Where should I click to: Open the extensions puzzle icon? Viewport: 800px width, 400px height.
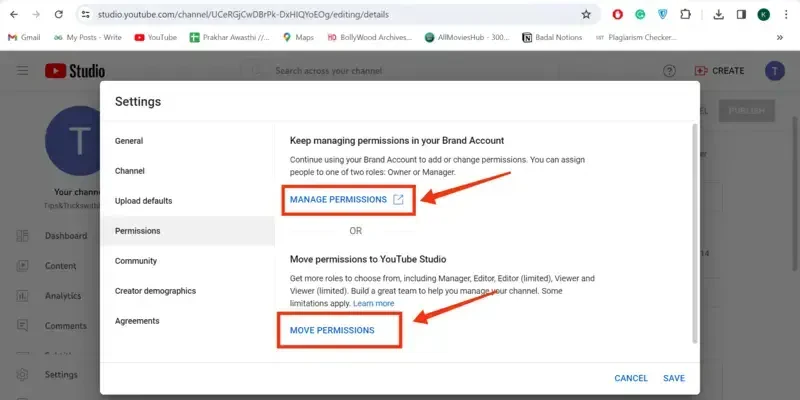click(686, 15)
